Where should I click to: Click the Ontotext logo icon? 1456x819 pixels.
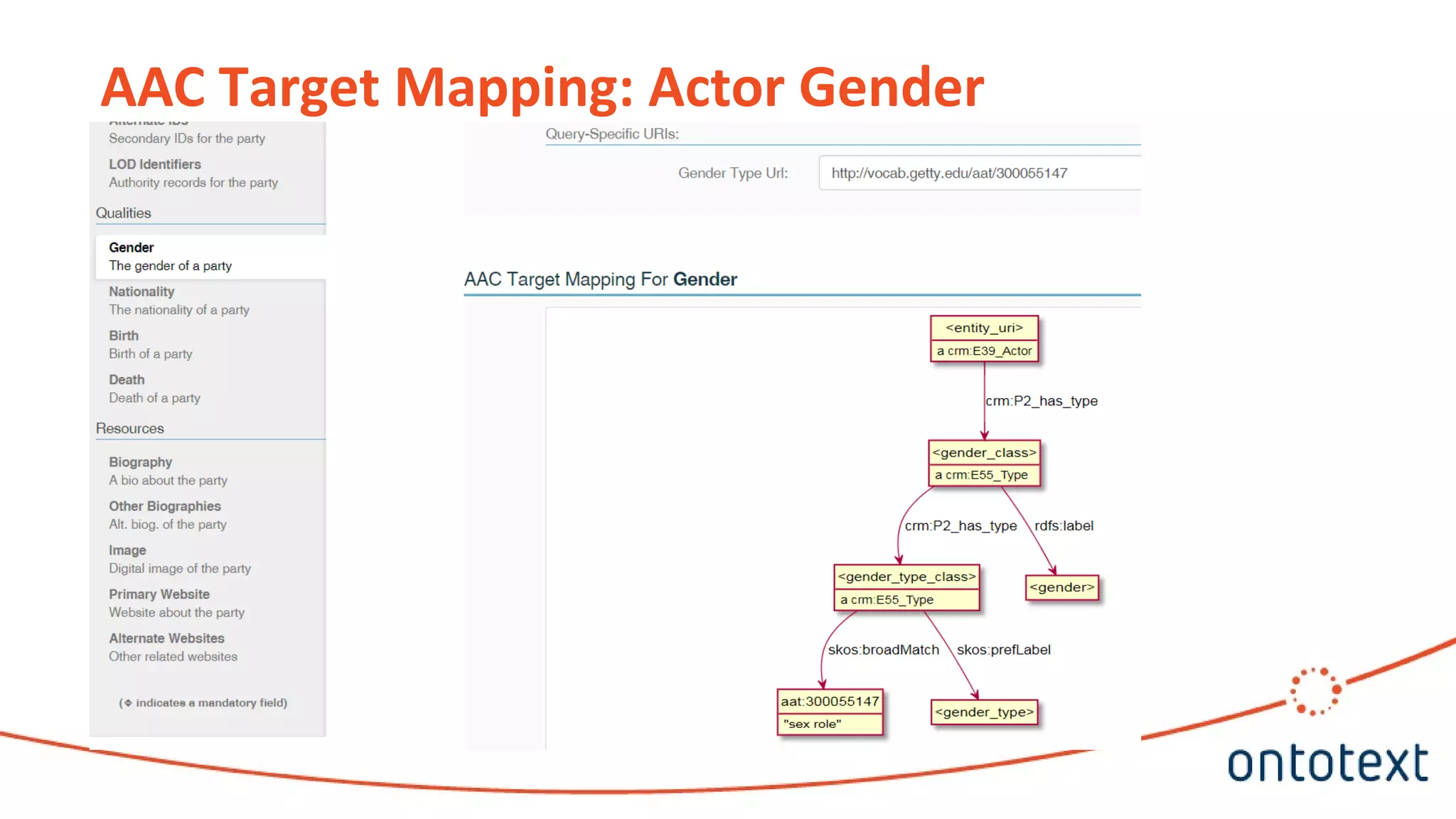tap(1315, 691)
